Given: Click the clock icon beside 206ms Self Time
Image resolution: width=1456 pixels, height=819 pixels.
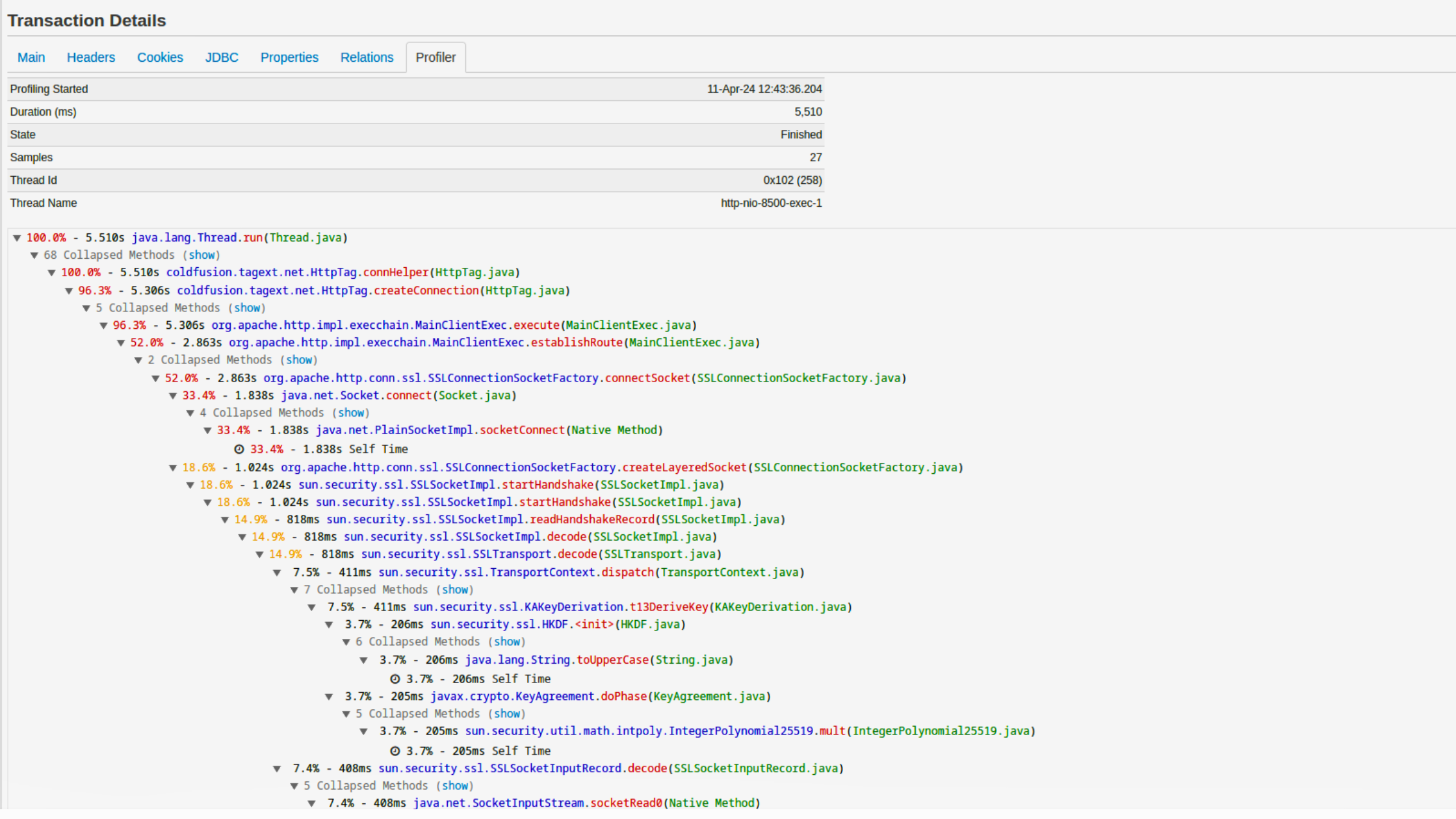Looking at the screenshot, I should 395,679.
